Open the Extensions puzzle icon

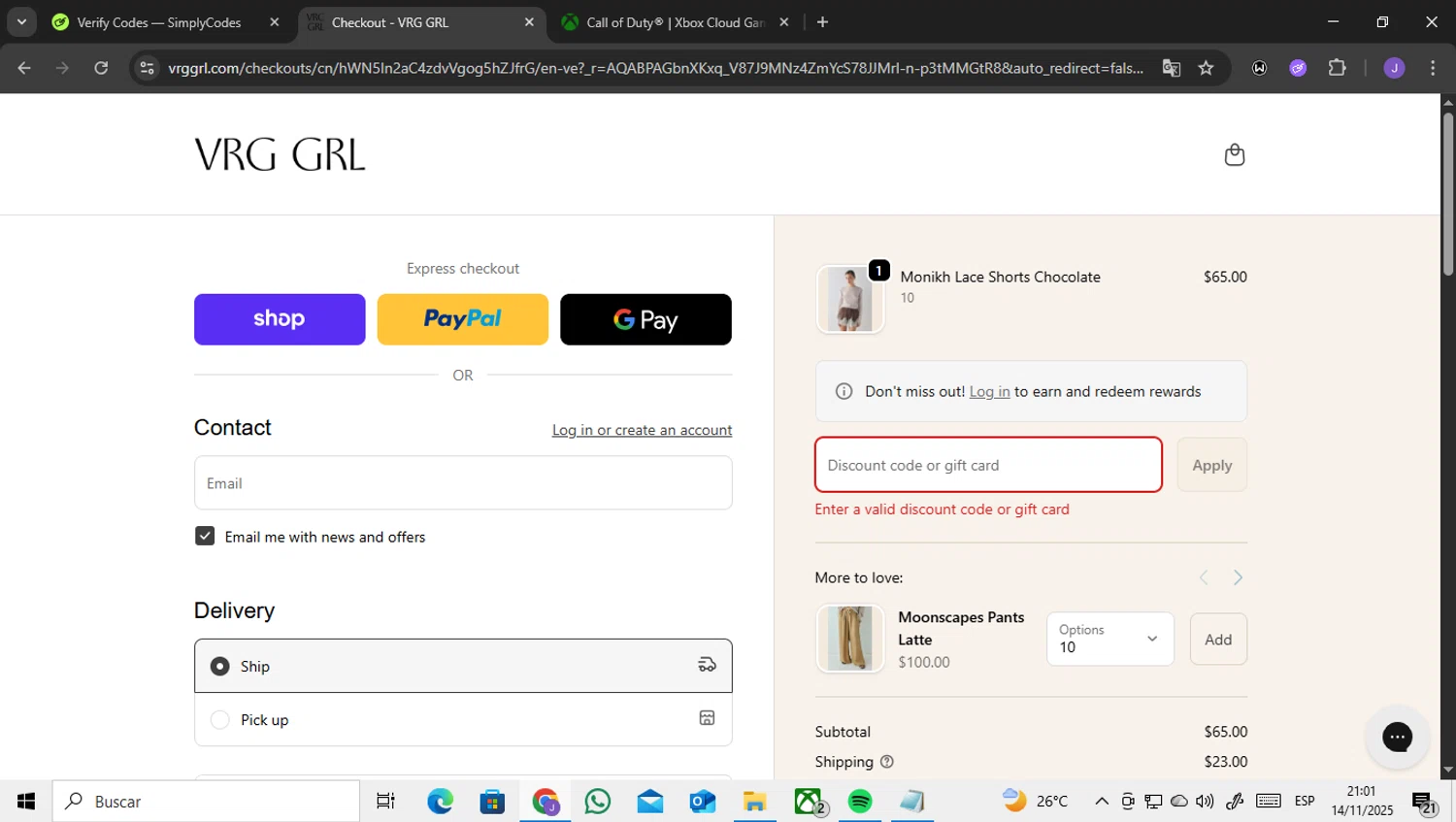coord(1337,68)
